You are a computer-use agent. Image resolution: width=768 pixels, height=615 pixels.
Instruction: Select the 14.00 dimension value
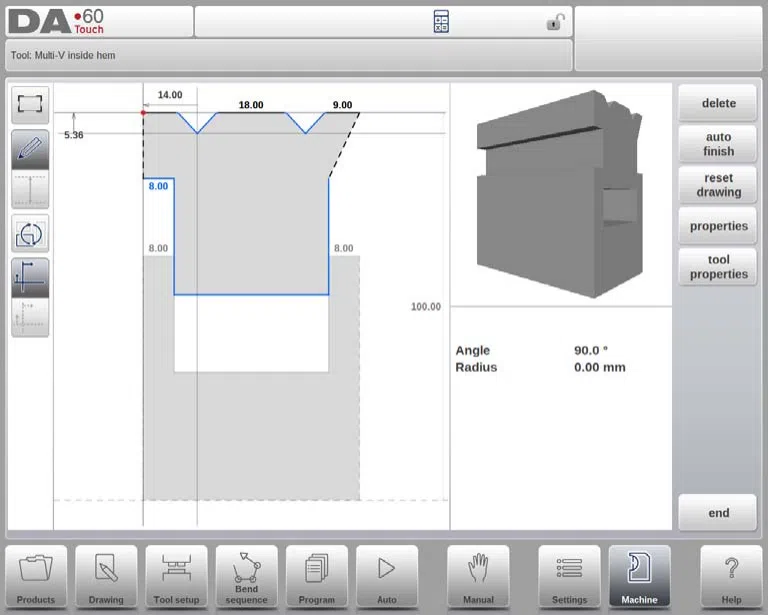[x=170, y=95]
